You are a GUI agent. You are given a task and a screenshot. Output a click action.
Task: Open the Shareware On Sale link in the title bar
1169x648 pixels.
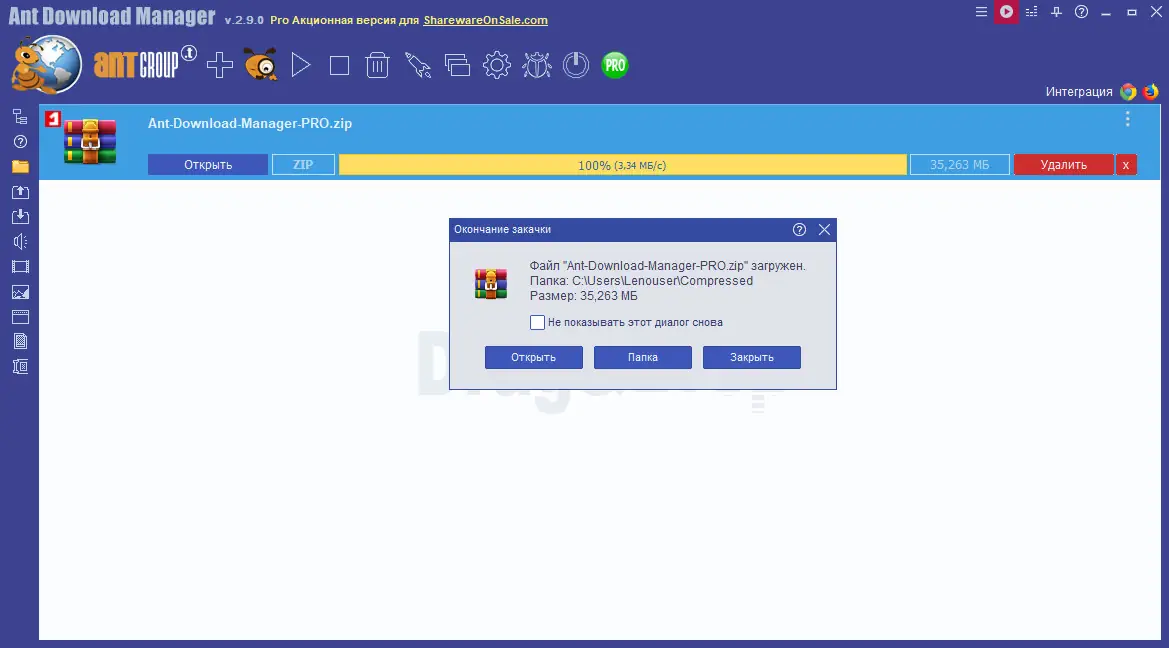point(485,20)
